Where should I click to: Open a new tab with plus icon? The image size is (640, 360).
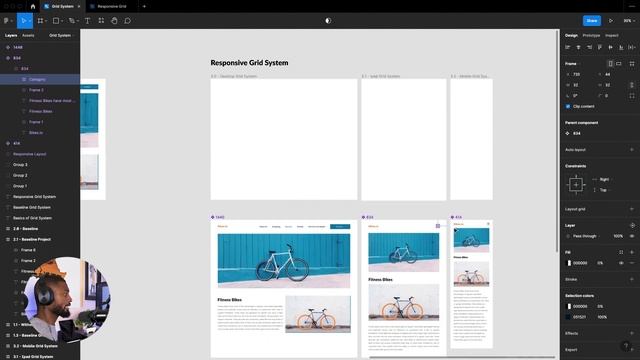(144, 6)
